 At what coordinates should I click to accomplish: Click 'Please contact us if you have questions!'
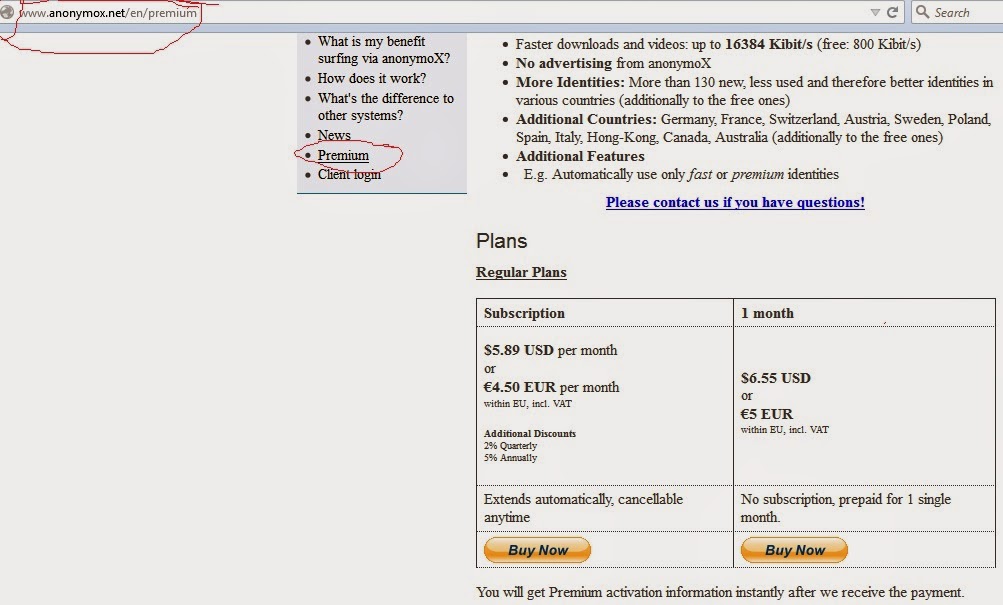point(735,202)
